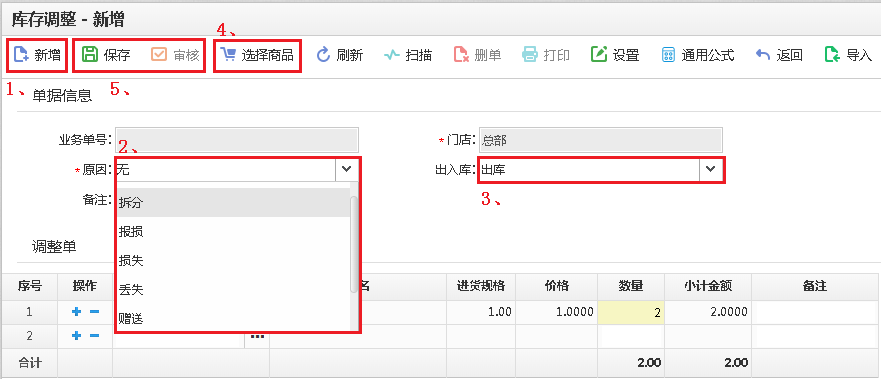Choose 赠送 from reason list
The width and height of the screenshot is (881, 379).
pos(233,319)
